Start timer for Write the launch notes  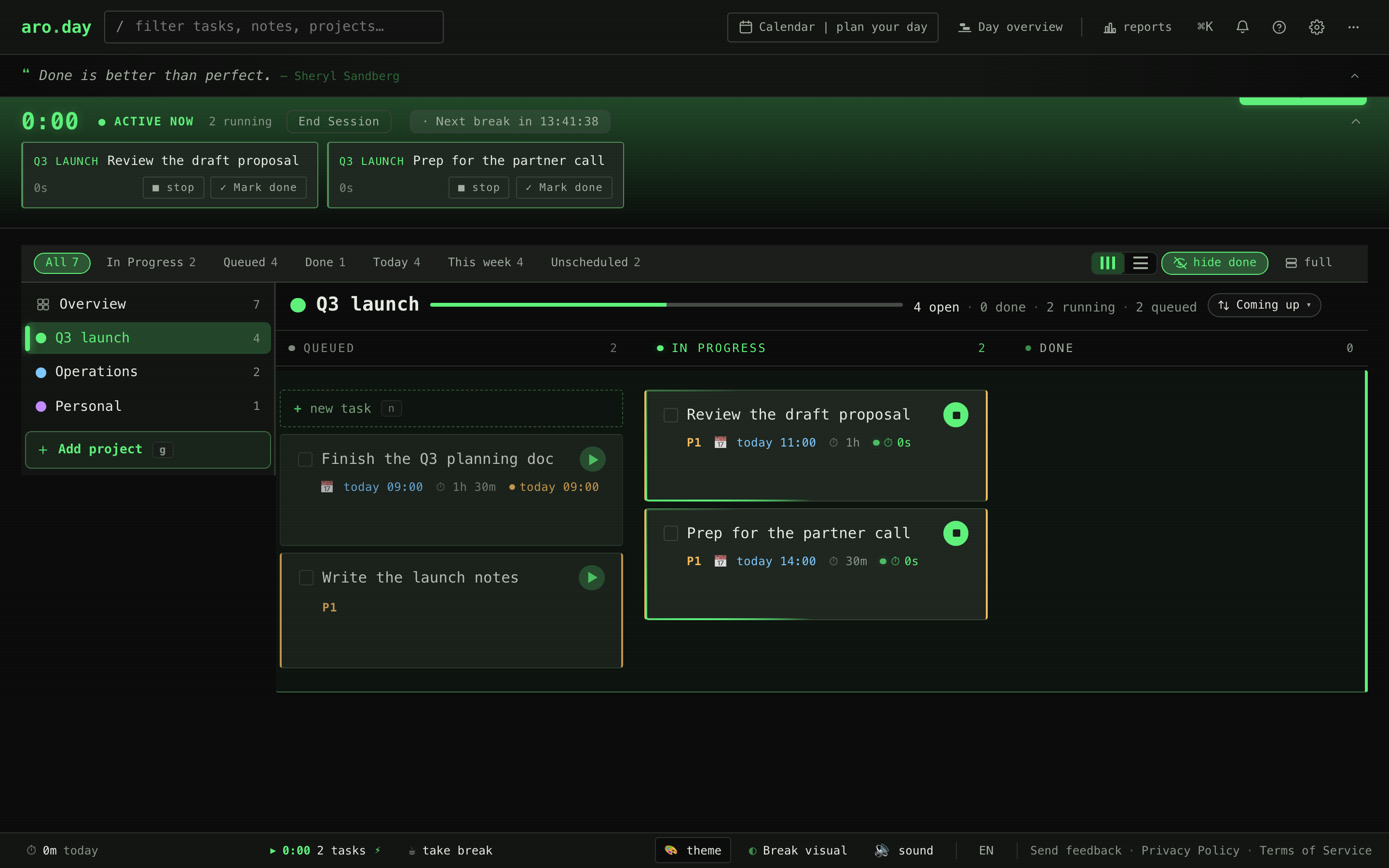(x=592, y=578)
